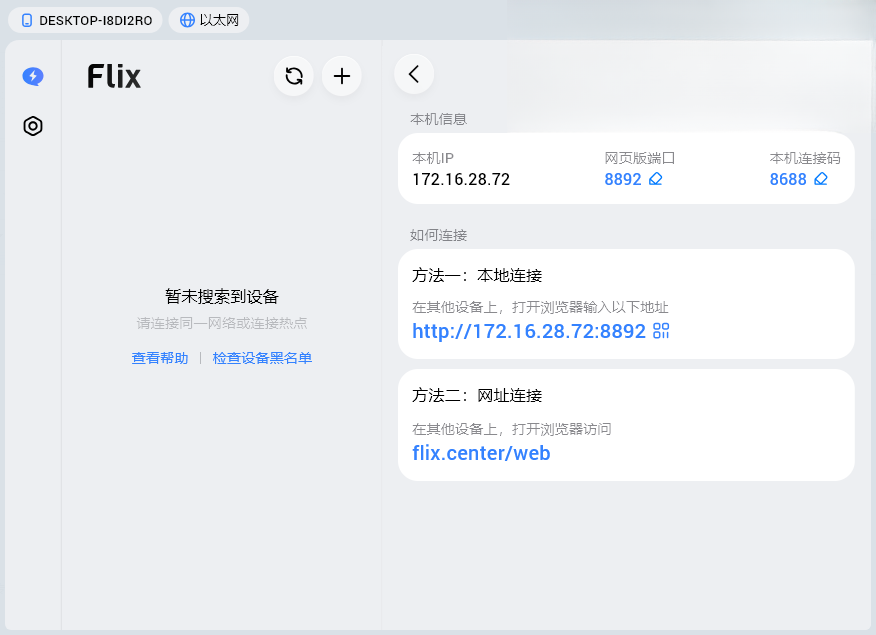Go back using the left arrow
Image resolution: width=876 pixels, height=635 pixels.
[414, 74]
